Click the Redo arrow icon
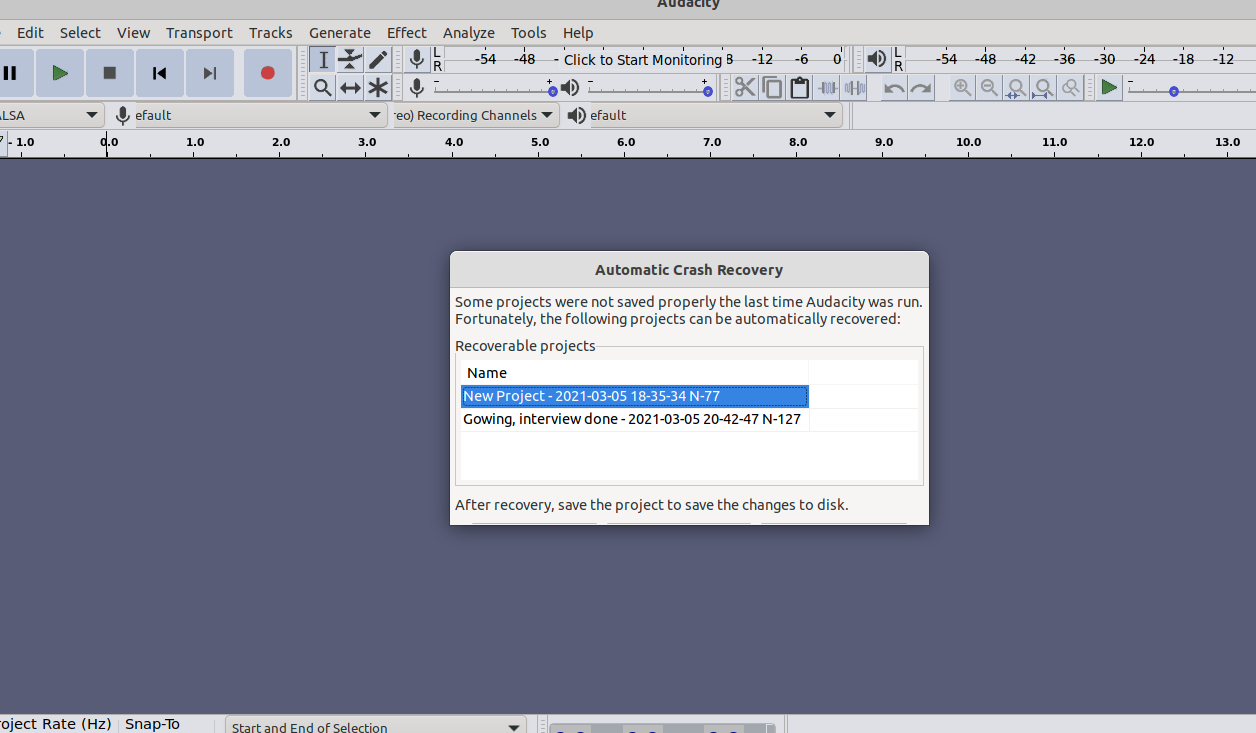Screen dimensions: 1256x733 (921, 88)
